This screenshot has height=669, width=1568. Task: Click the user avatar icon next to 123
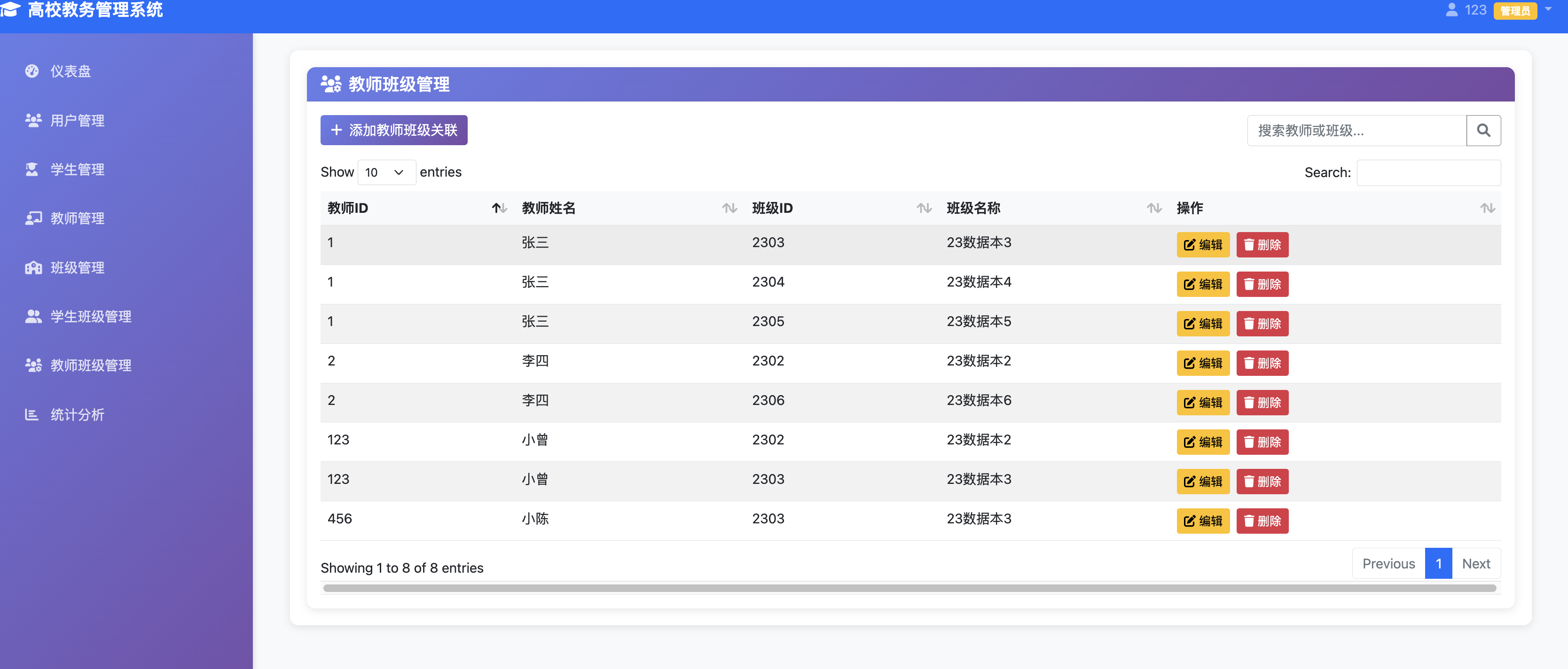[x=1451, y=10]
